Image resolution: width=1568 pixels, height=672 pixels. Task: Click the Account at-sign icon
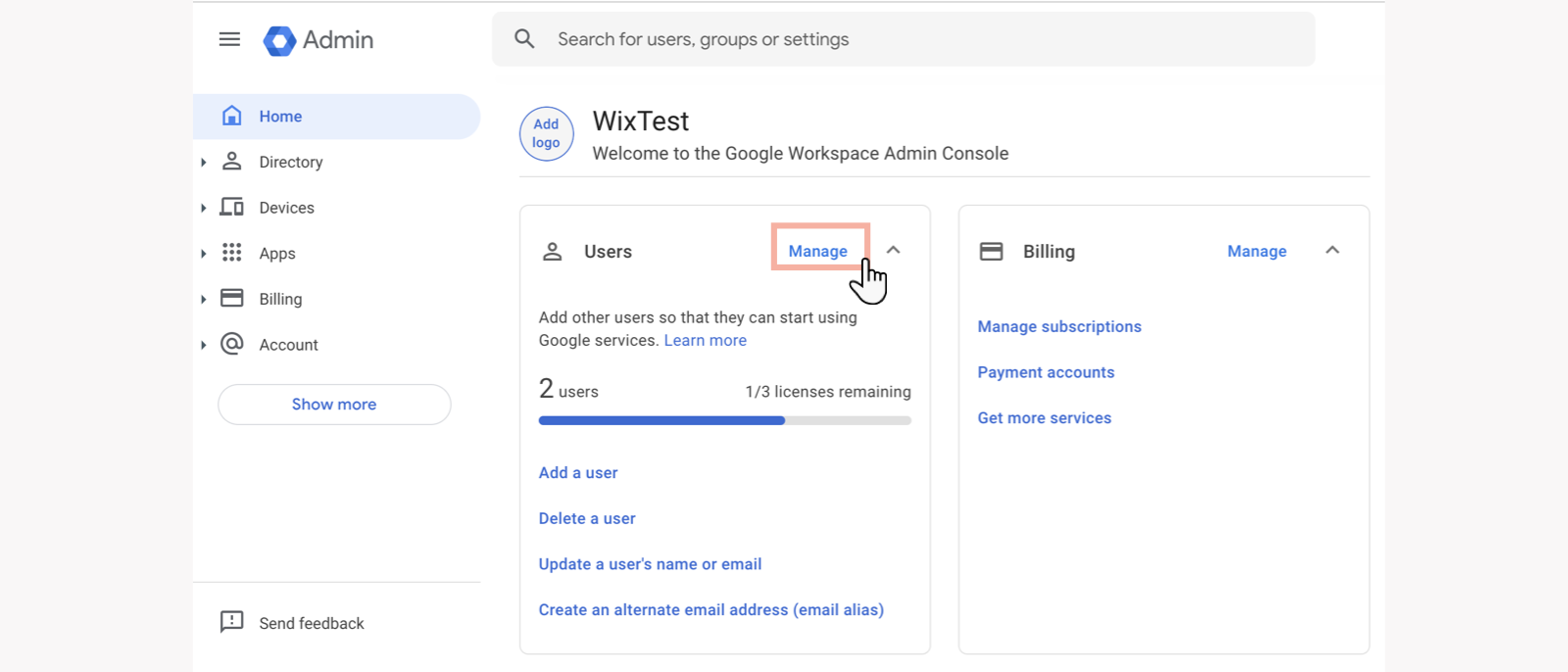(231, 344)
